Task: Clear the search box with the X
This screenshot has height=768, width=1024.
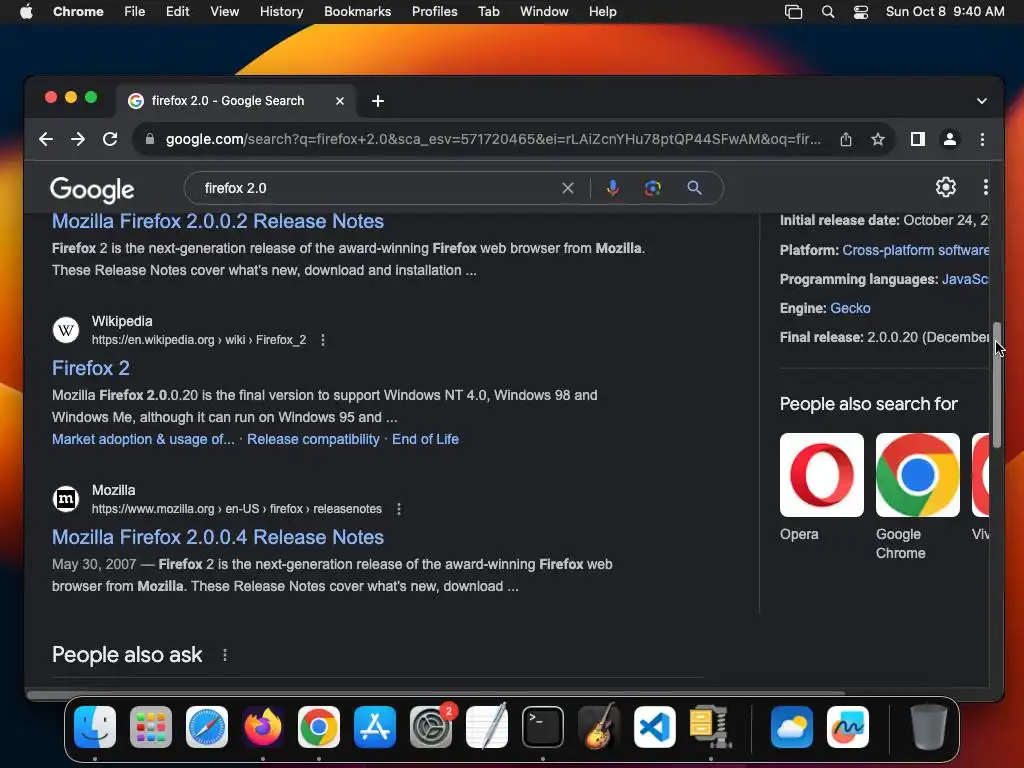Action: tap(568, 188)
